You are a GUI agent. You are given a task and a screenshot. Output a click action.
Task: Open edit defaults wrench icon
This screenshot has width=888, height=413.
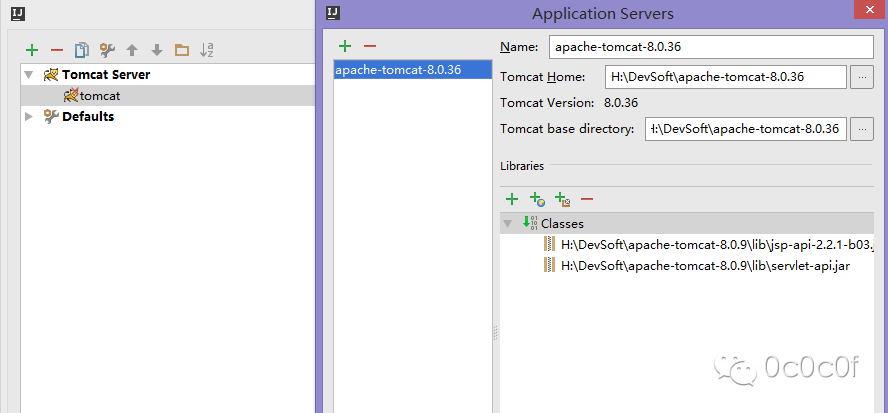107,50
